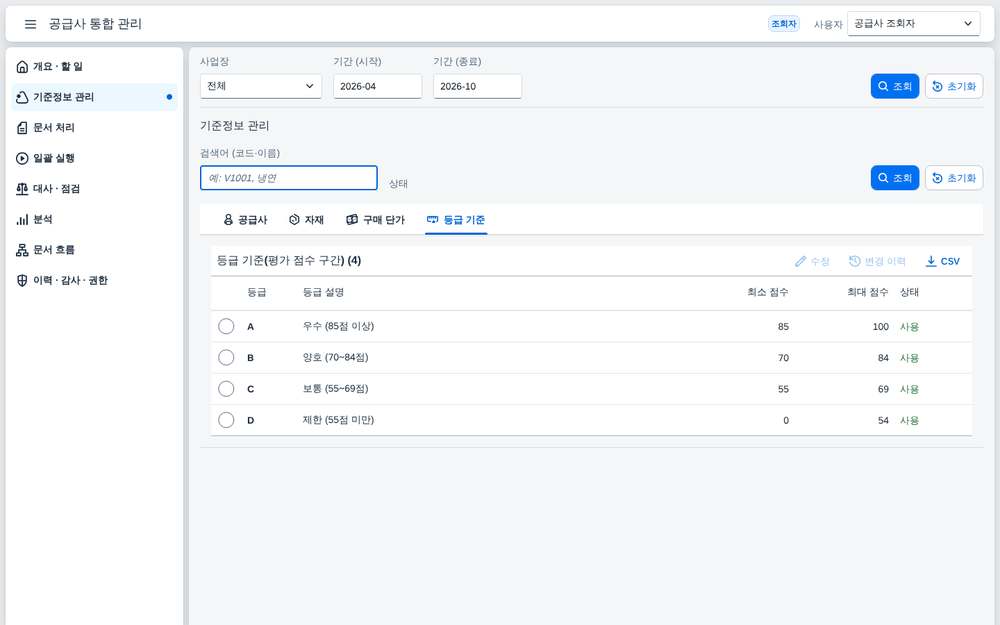
Task: Switch to the 등급 기준 tab
Action: [x=456, y=220]
